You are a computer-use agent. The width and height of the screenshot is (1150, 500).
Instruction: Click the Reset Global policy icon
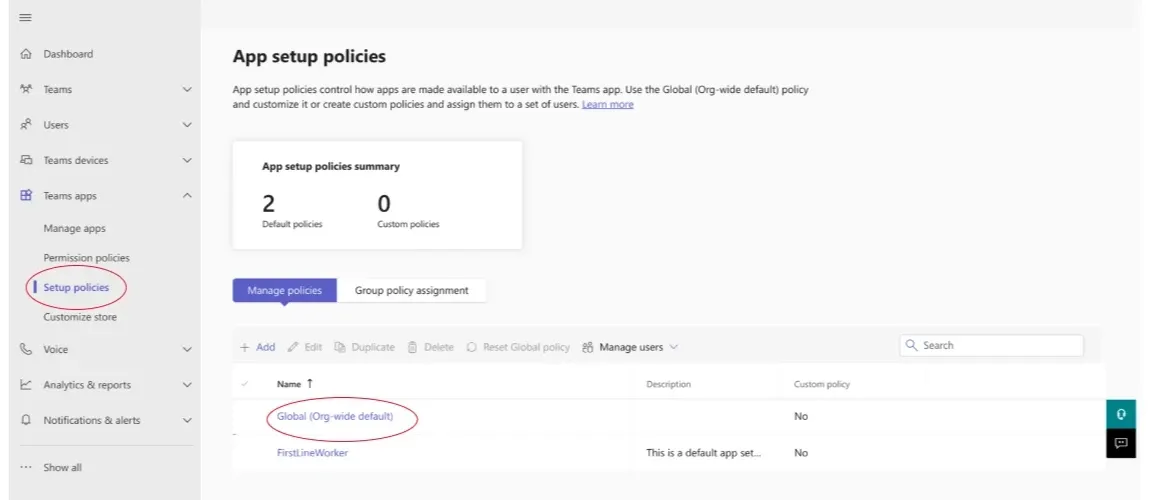click(472, 348)
